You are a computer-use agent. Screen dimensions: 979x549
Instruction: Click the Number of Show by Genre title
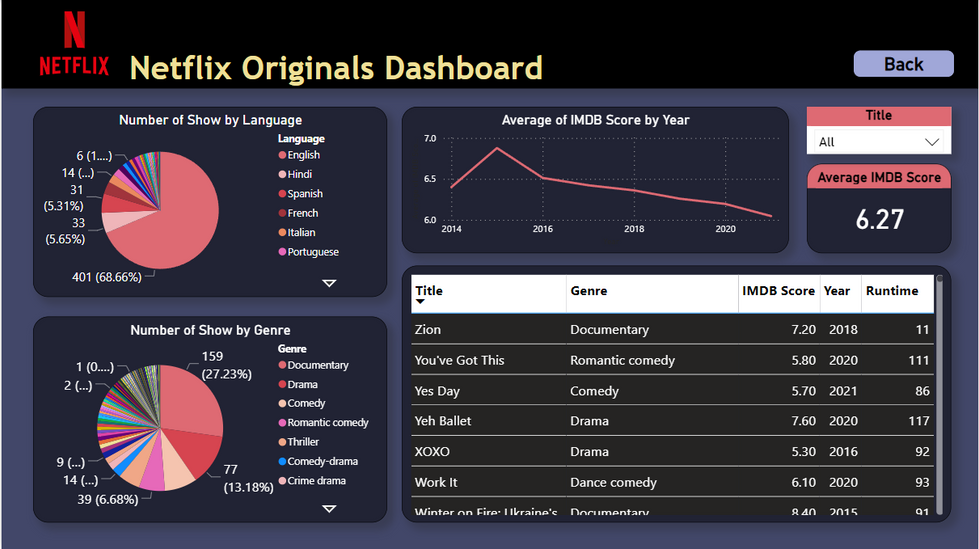[x=210, y=330]
